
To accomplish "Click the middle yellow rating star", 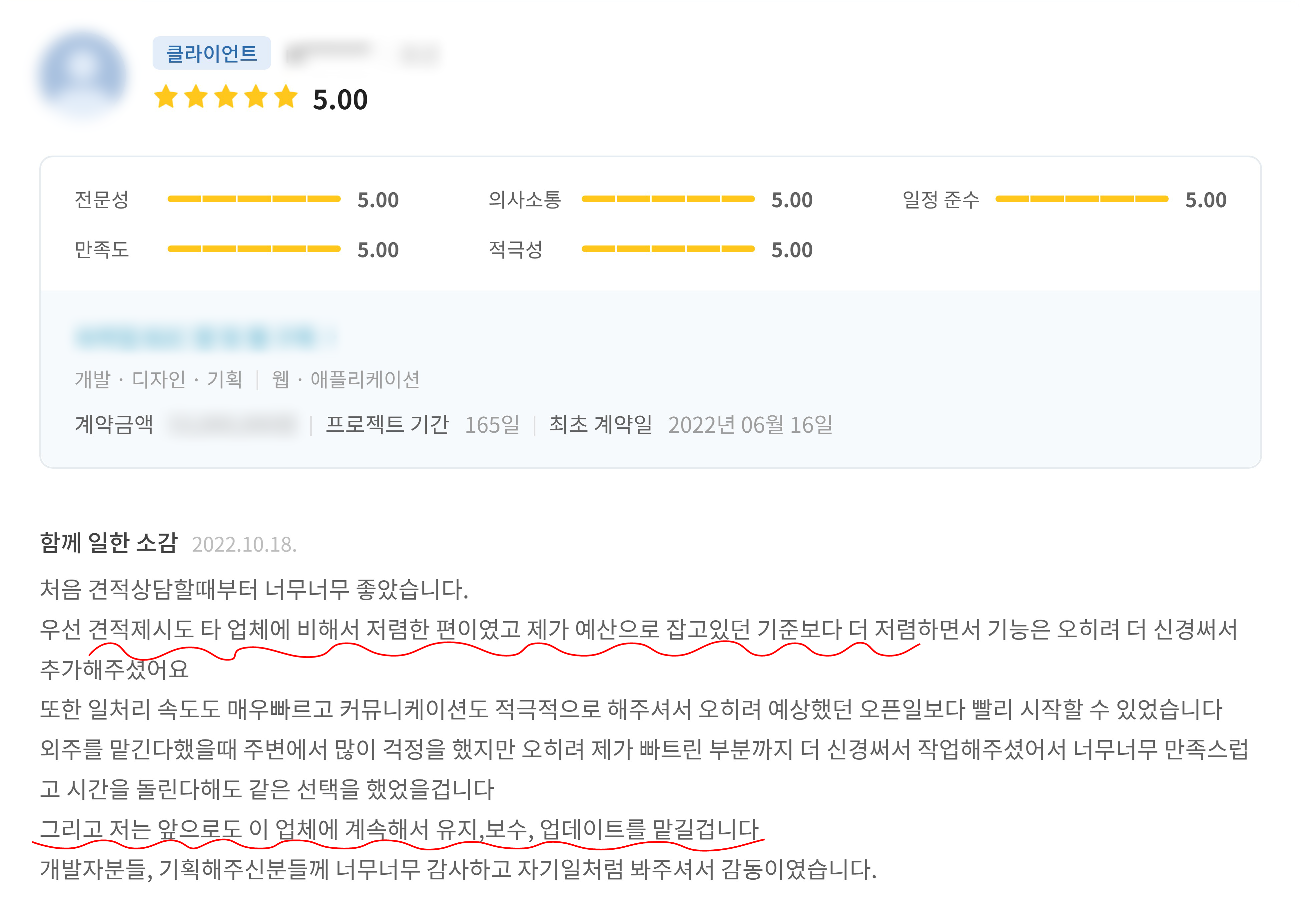I will [x=226, y=97].
